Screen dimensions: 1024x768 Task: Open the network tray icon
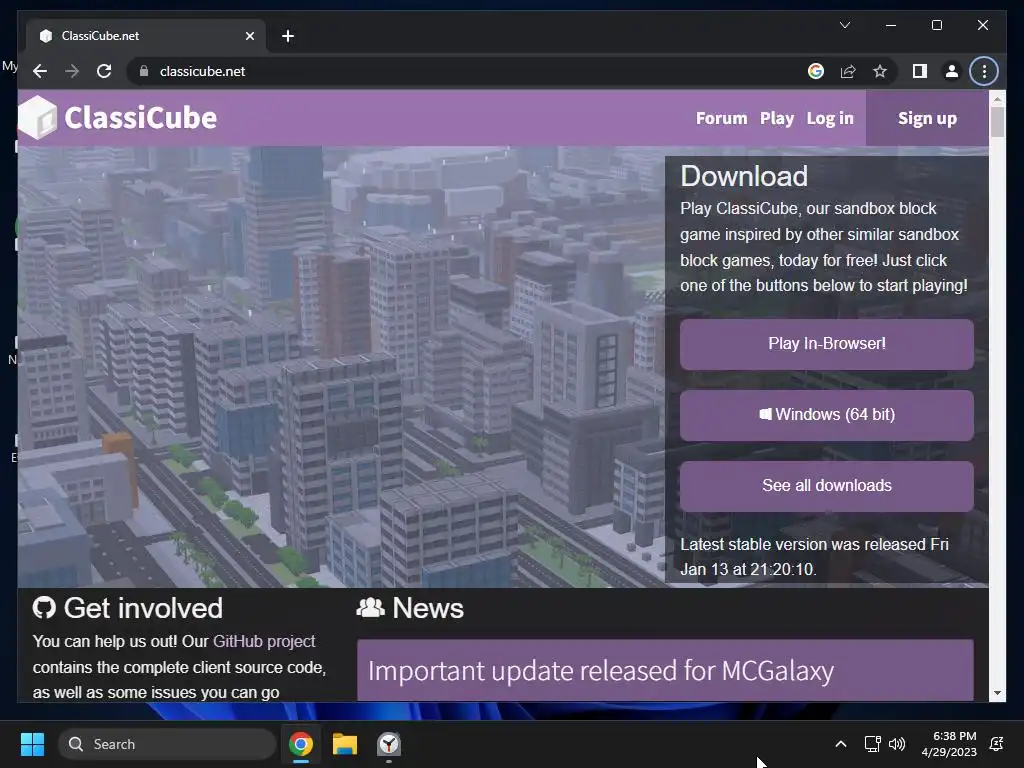coord(872,744)
